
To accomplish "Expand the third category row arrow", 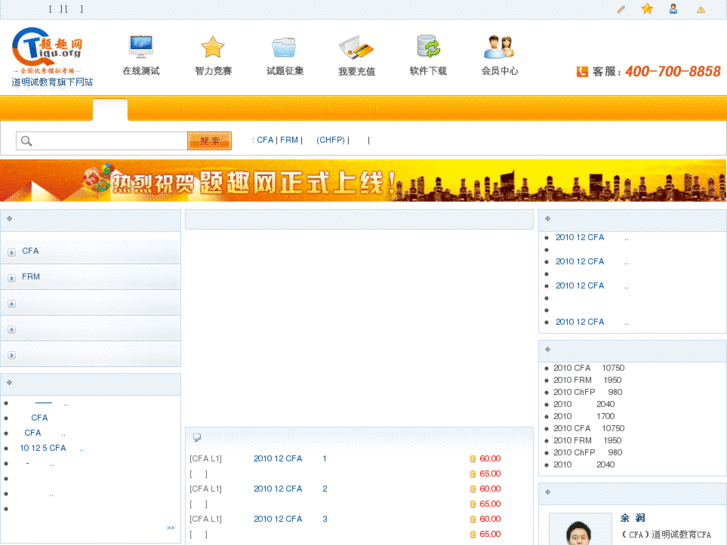I will tap(12, 304).
